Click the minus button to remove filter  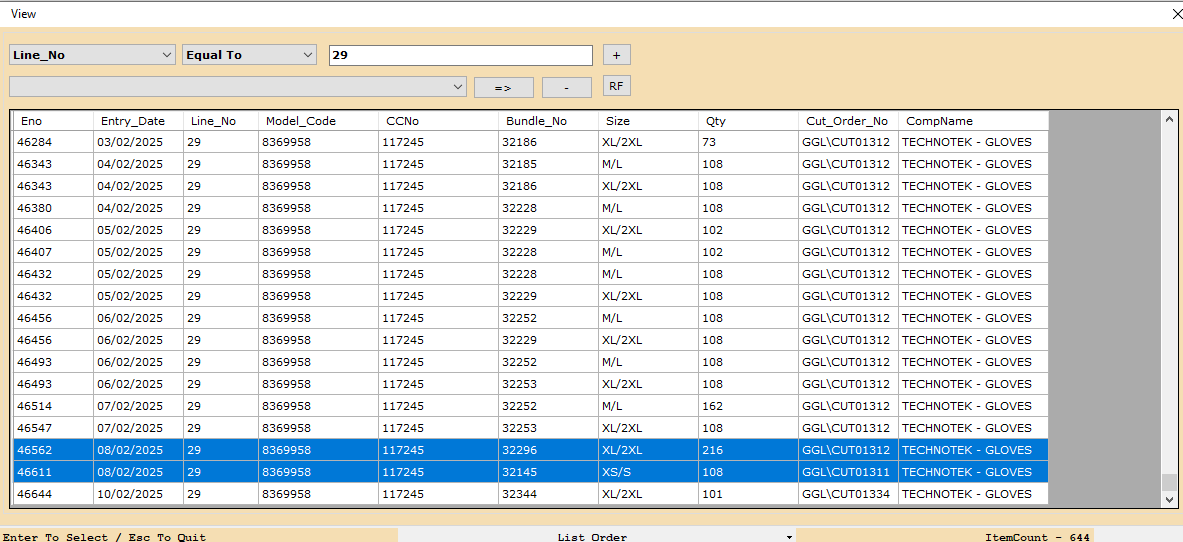click(x=566, y=87)
